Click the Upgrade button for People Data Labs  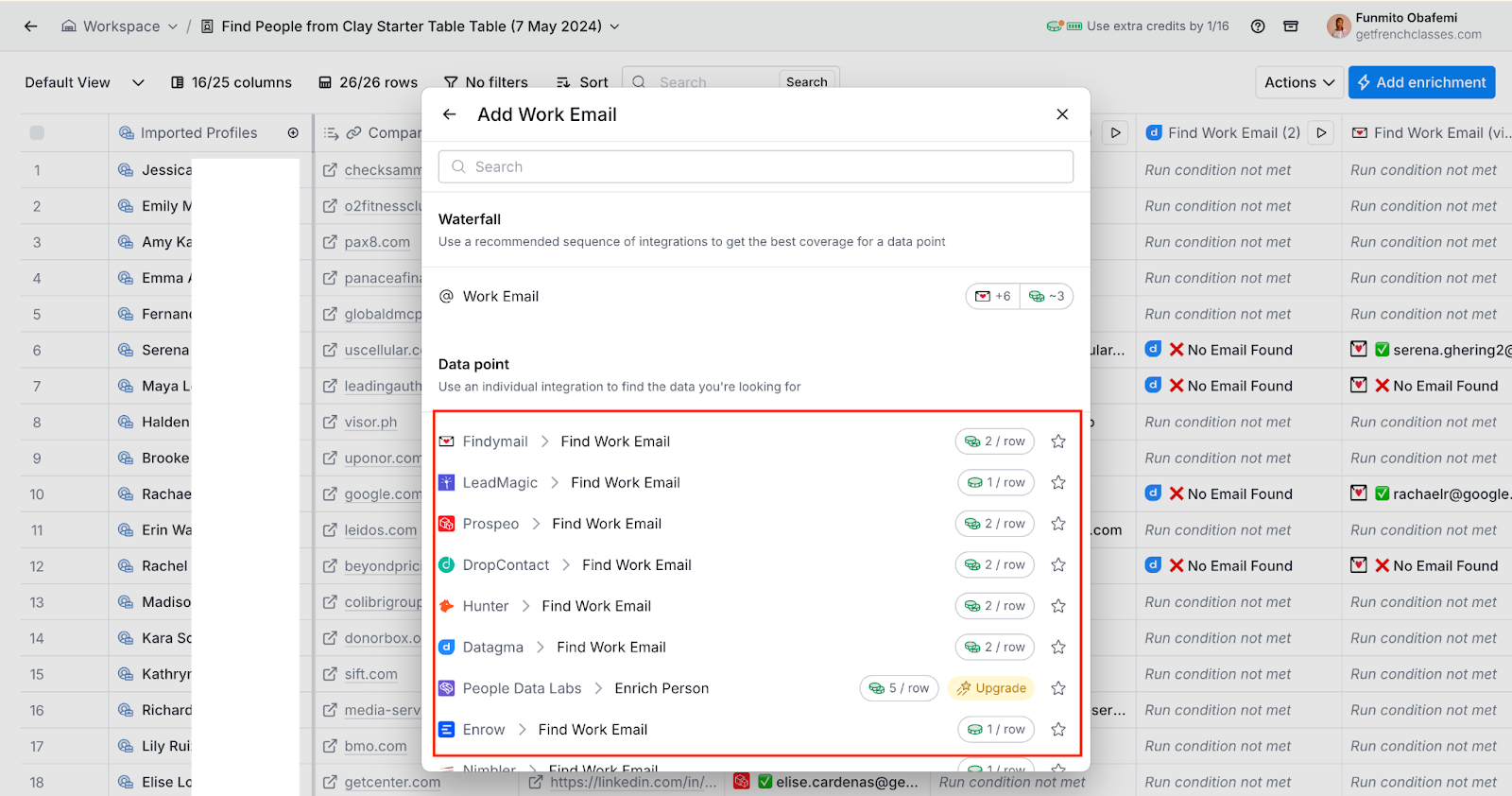click(991, 688)
